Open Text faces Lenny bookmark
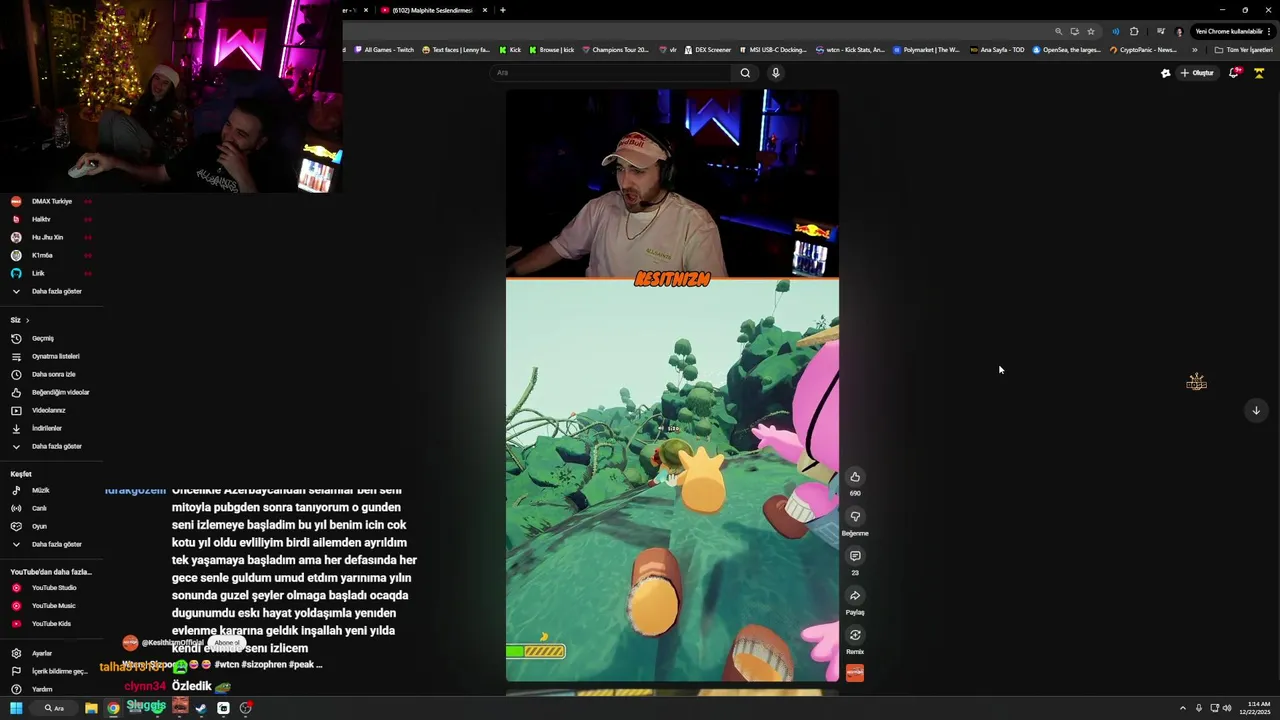The height and width of the screenshot is (720, 1280). click(x=456, y=49)
